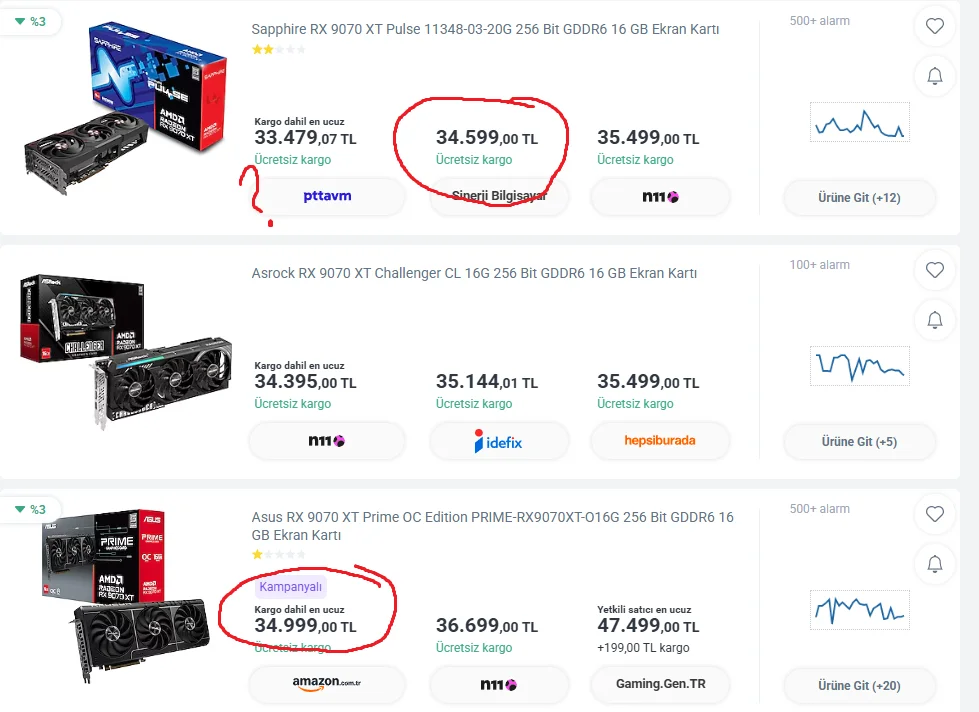The width and height of the screenshot is (979, 712).
Task: Open Sapphire RX 9070 XT Pulse title link
Action: coord(485,29)
